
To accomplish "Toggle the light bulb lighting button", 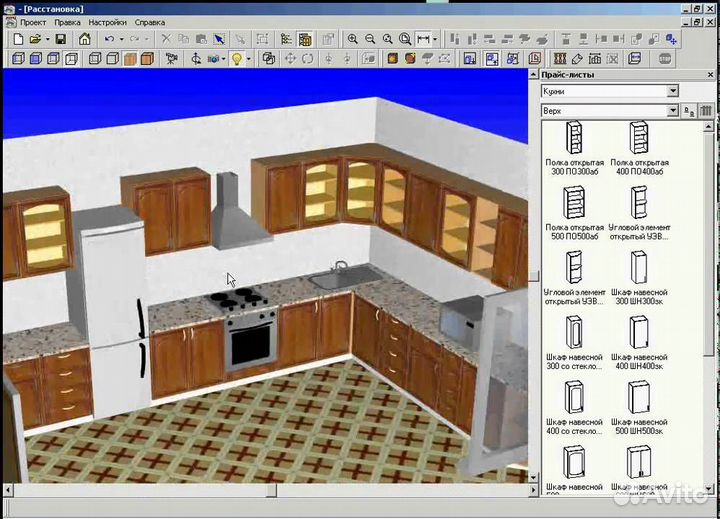I will [x=237, y=59].
